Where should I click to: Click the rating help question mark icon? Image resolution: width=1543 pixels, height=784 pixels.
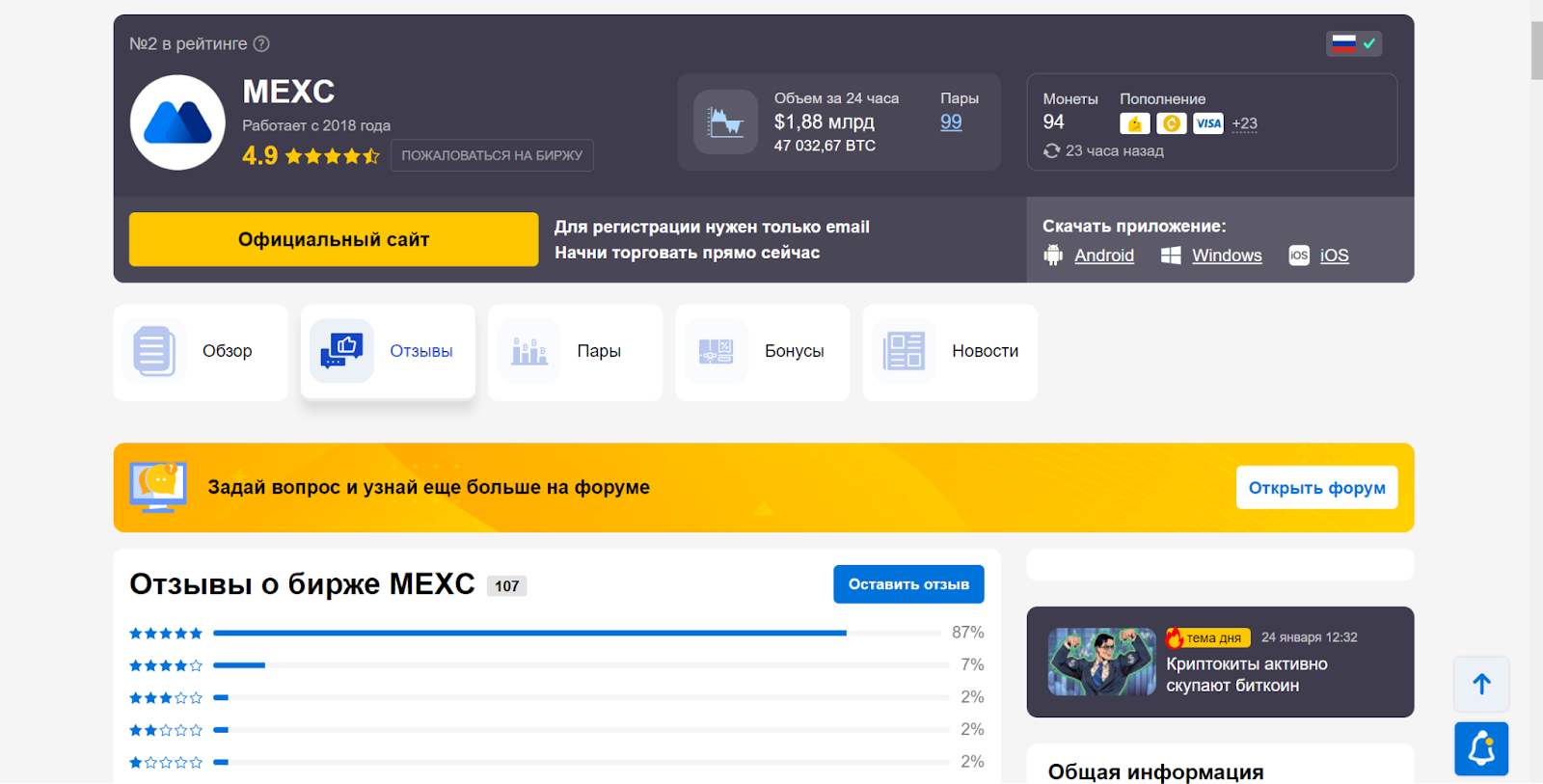(261, 43)
